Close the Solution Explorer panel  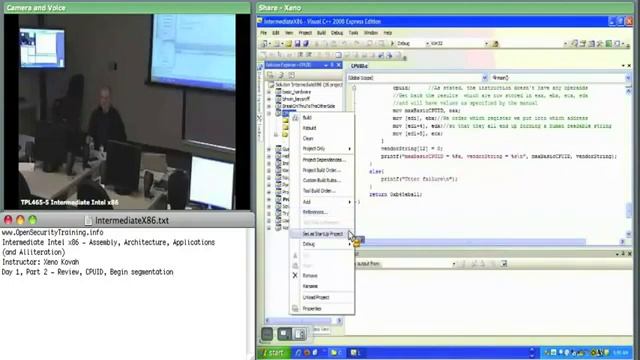(339, 65)
